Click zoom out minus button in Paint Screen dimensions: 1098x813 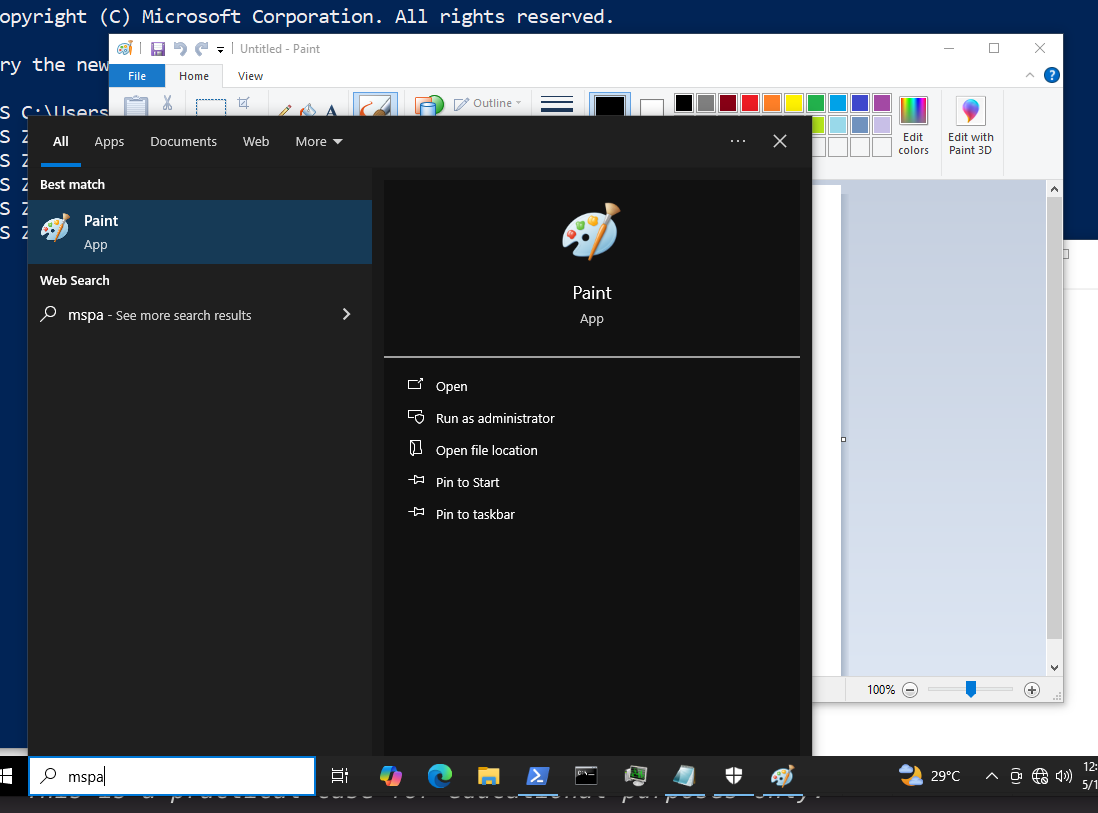tap(910, 690)
